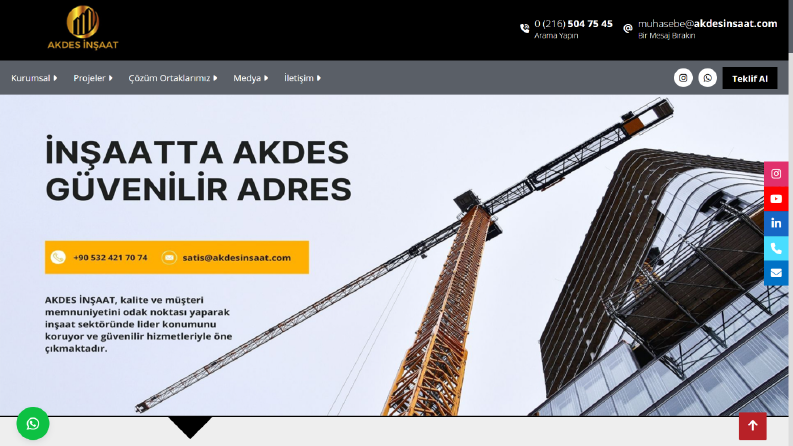793x446 pixels.
Task: Click the Teklif Al button
Action: point(750,78)
